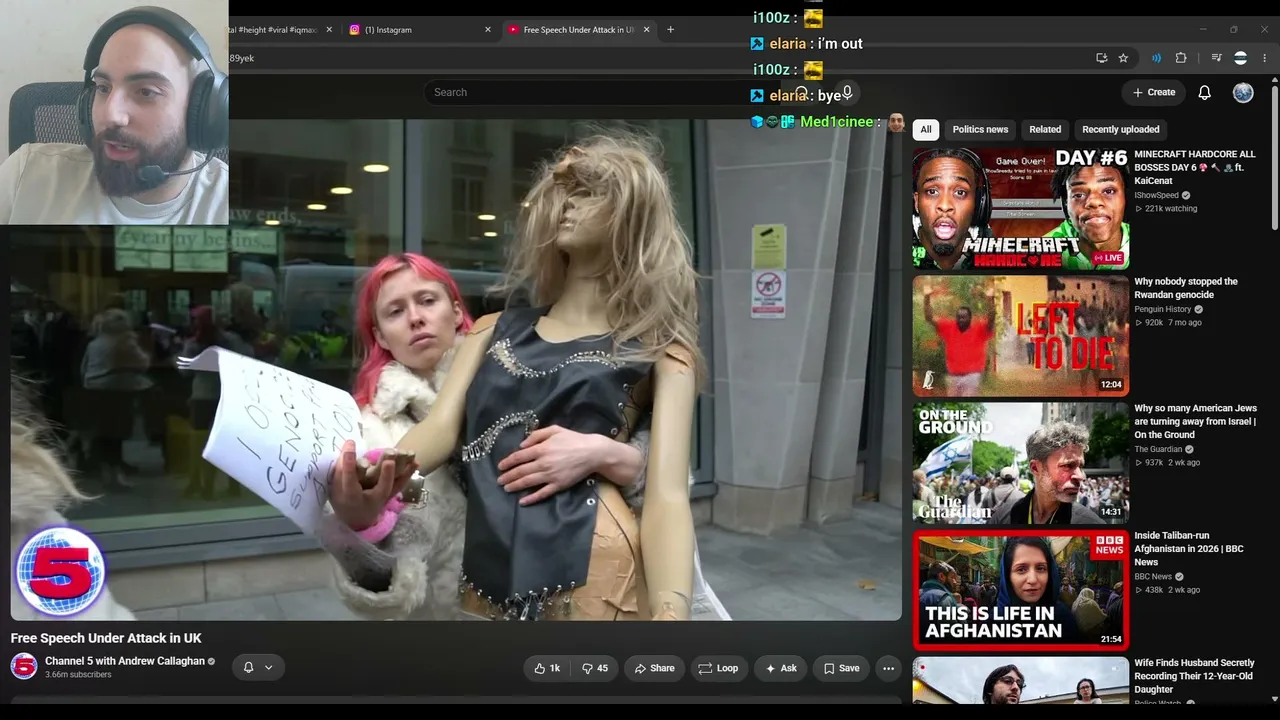Open YouTube notifications bell

point(1205,92)
